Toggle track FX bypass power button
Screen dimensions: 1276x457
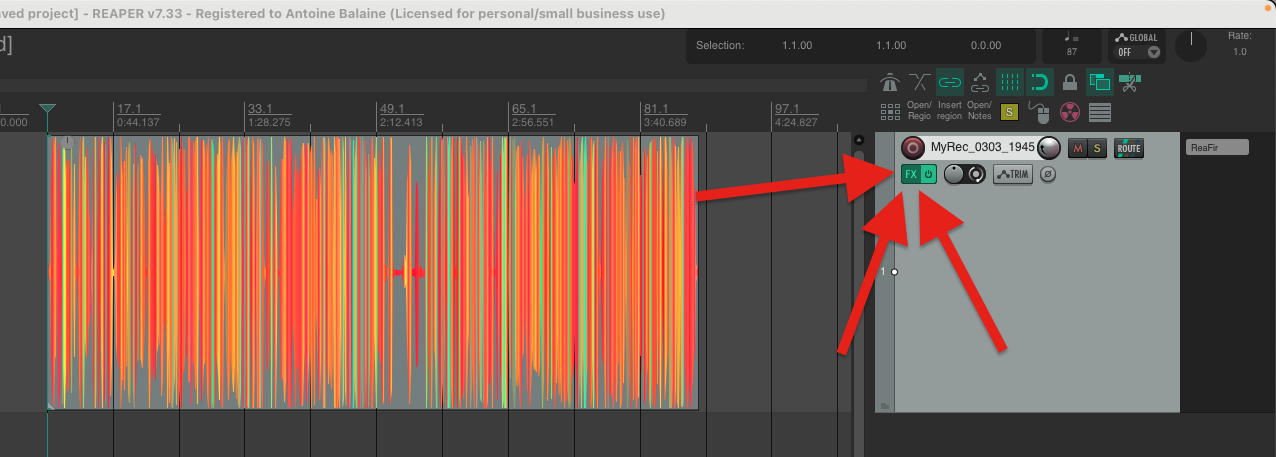[x=928, y=174]
